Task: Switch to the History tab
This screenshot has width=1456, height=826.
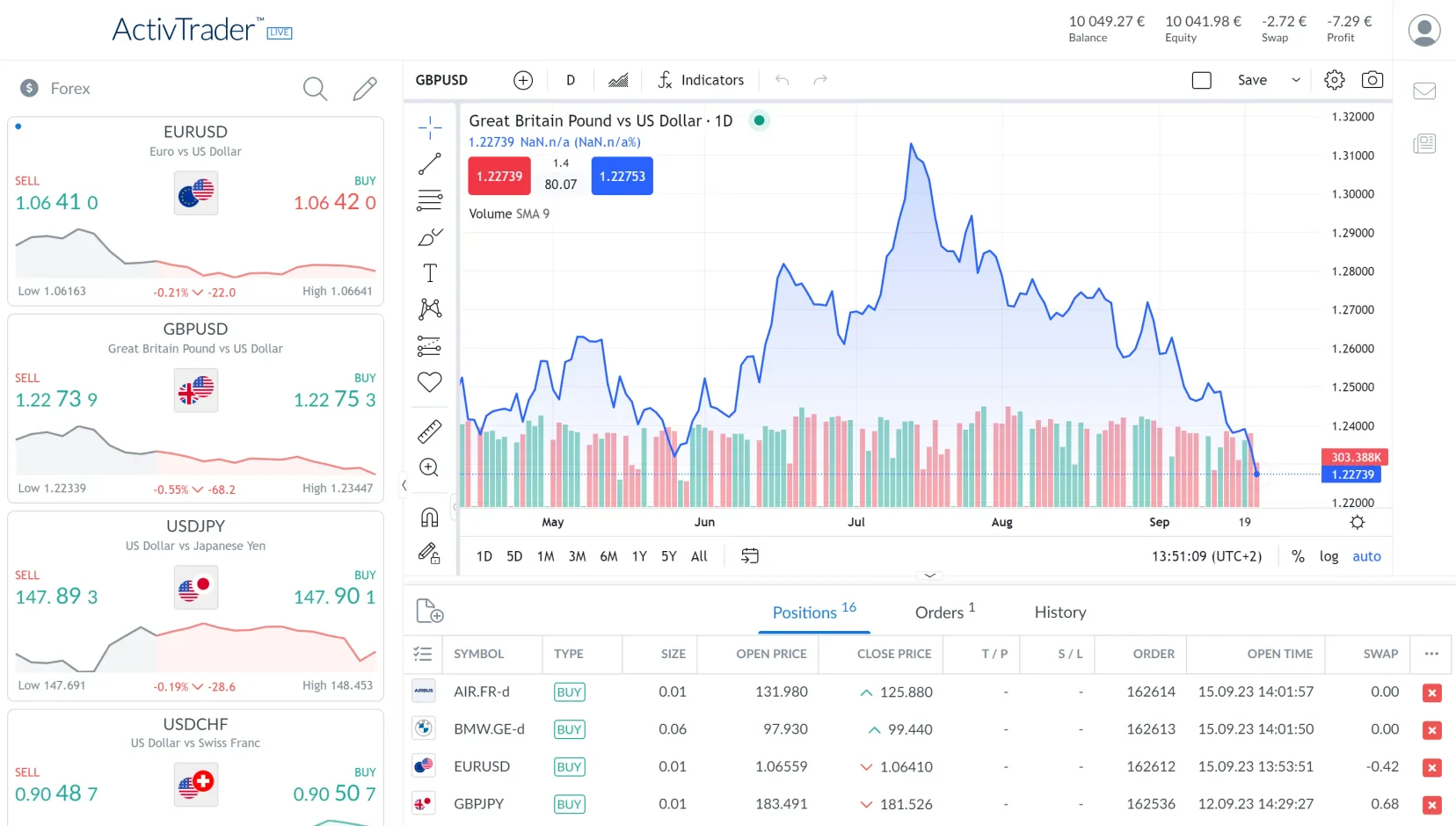Action: click(x=1060, y=612)
